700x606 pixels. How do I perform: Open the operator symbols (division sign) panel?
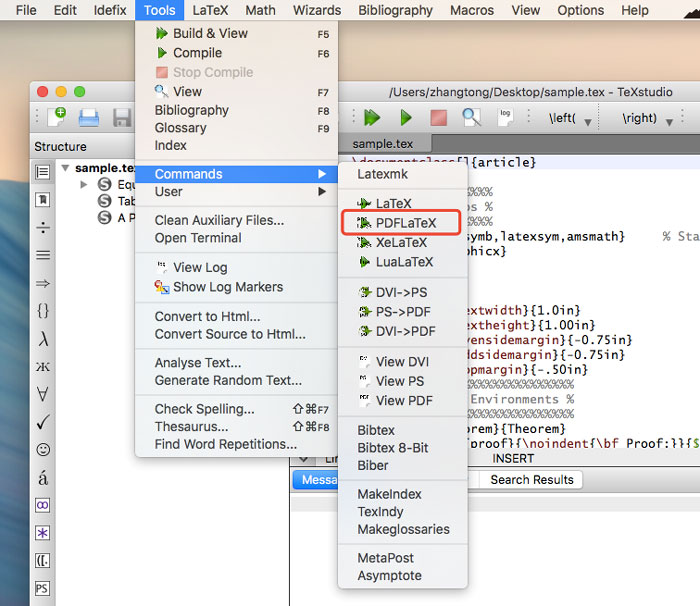pos(43,228)
